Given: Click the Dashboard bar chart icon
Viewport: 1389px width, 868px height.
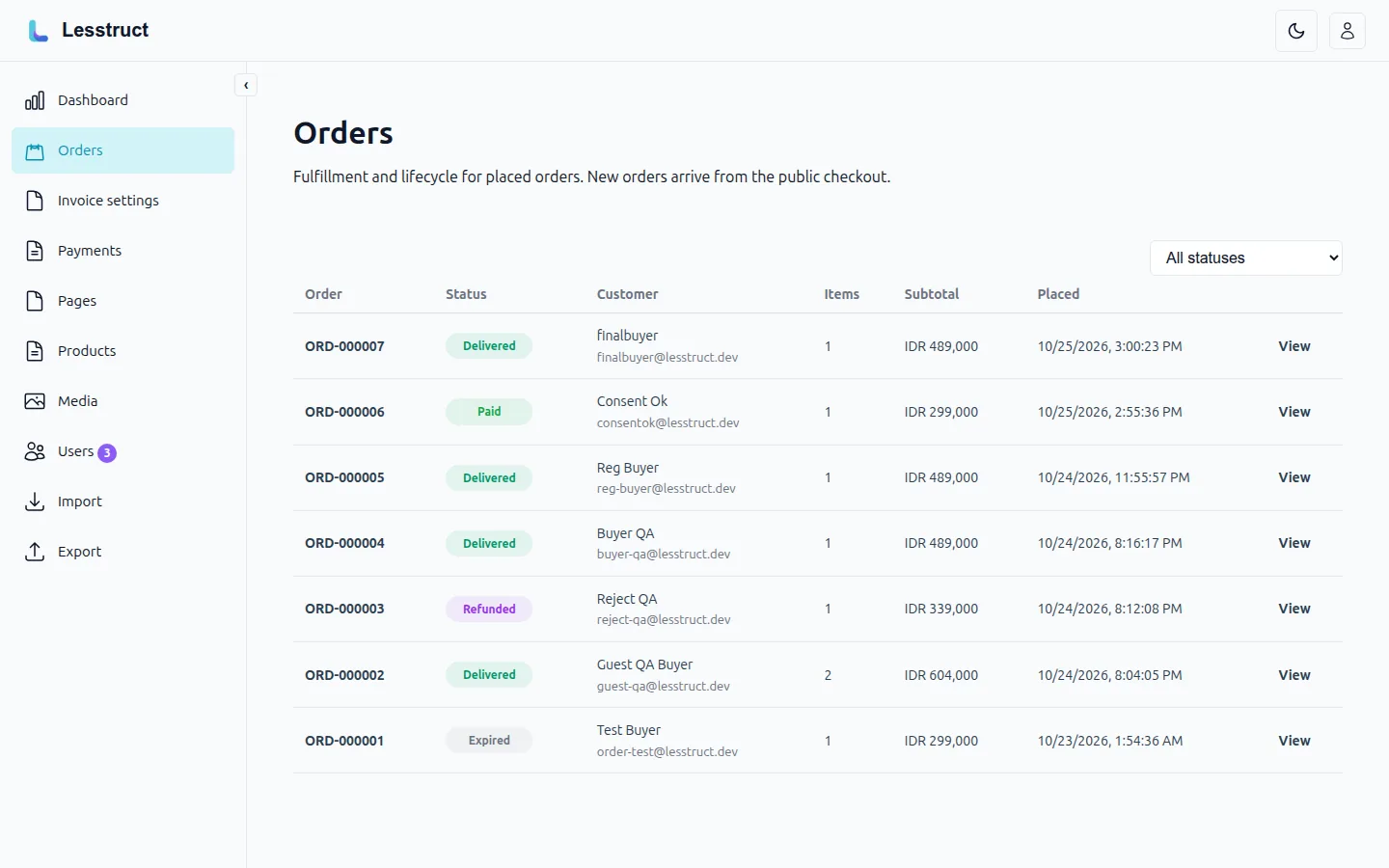Looking at the screenshot, I should 35,100.
